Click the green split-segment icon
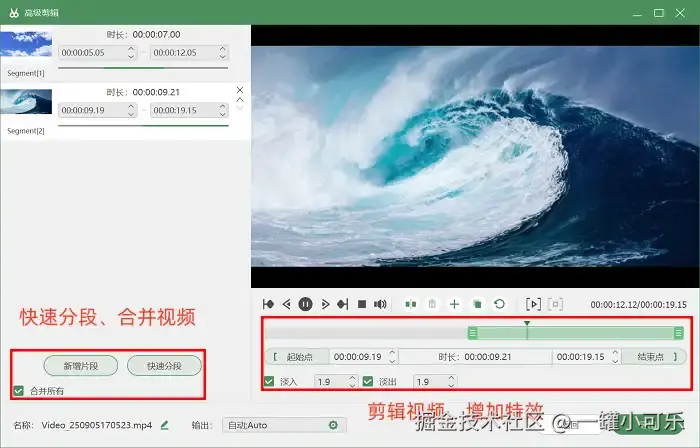 pos(411,304)
